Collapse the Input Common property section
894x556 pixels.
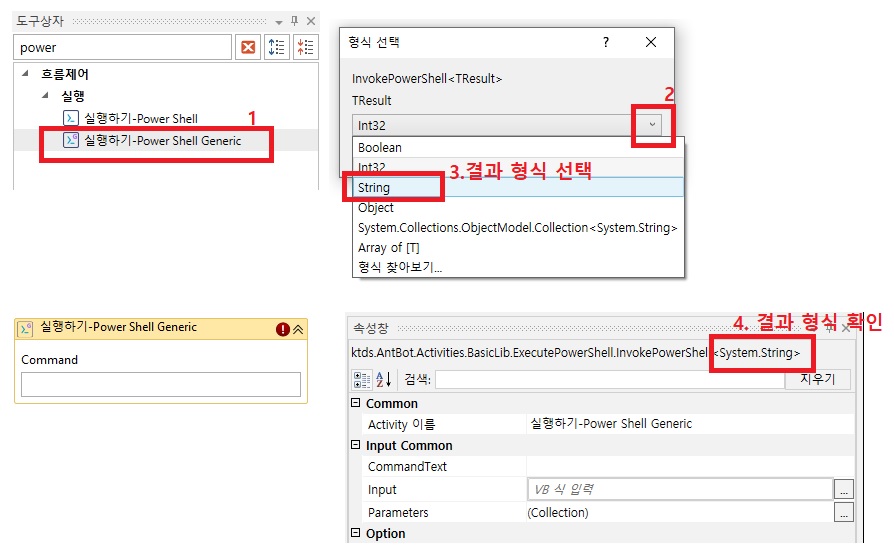pyautogui.click(x=356, y=446)
